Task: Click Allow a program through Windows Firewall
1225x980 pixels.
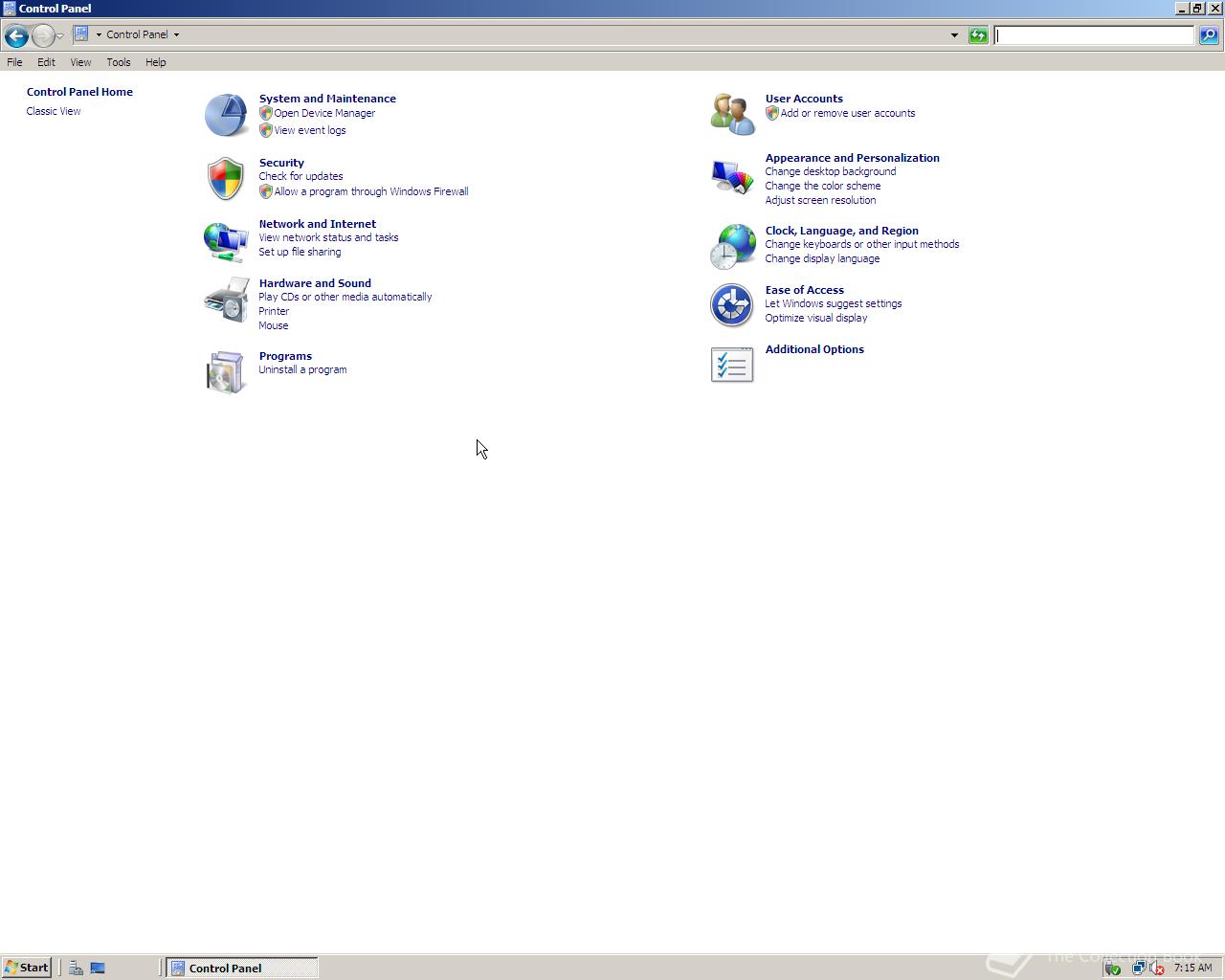Action: [371, 191]
